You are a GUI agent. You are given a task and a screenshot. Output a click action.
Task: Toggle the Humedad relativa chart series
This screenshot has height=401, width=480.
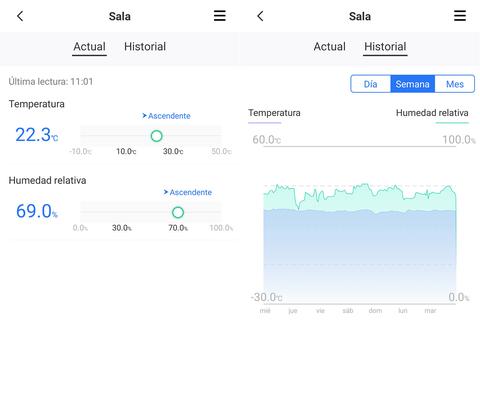point(432,113)
